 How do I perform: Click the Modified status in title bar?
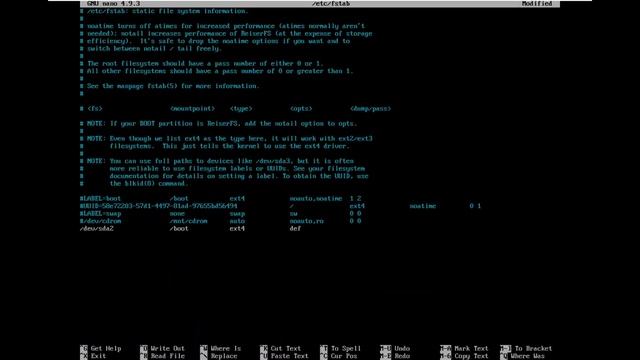[537, 4]
